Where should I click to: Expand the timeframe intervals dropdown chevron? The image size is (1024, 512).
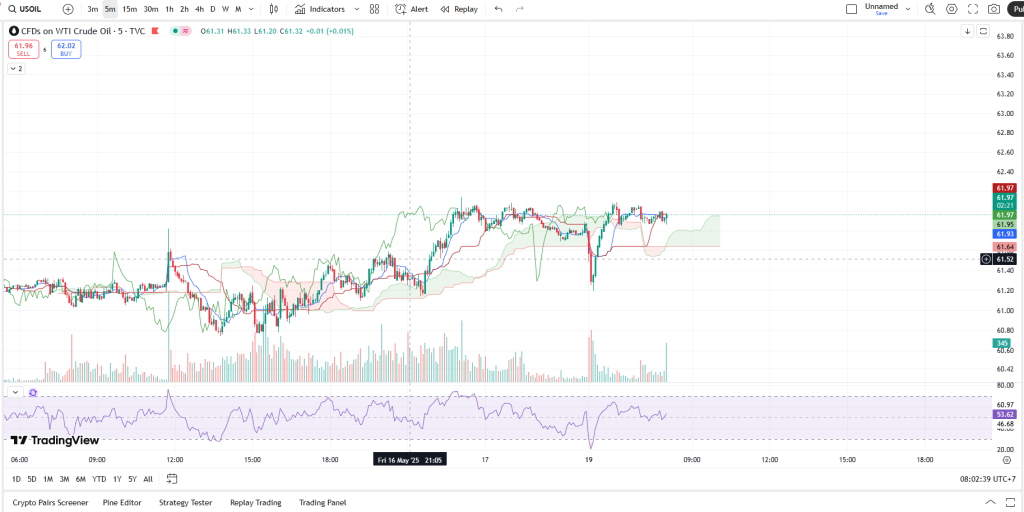coord(250,9)
